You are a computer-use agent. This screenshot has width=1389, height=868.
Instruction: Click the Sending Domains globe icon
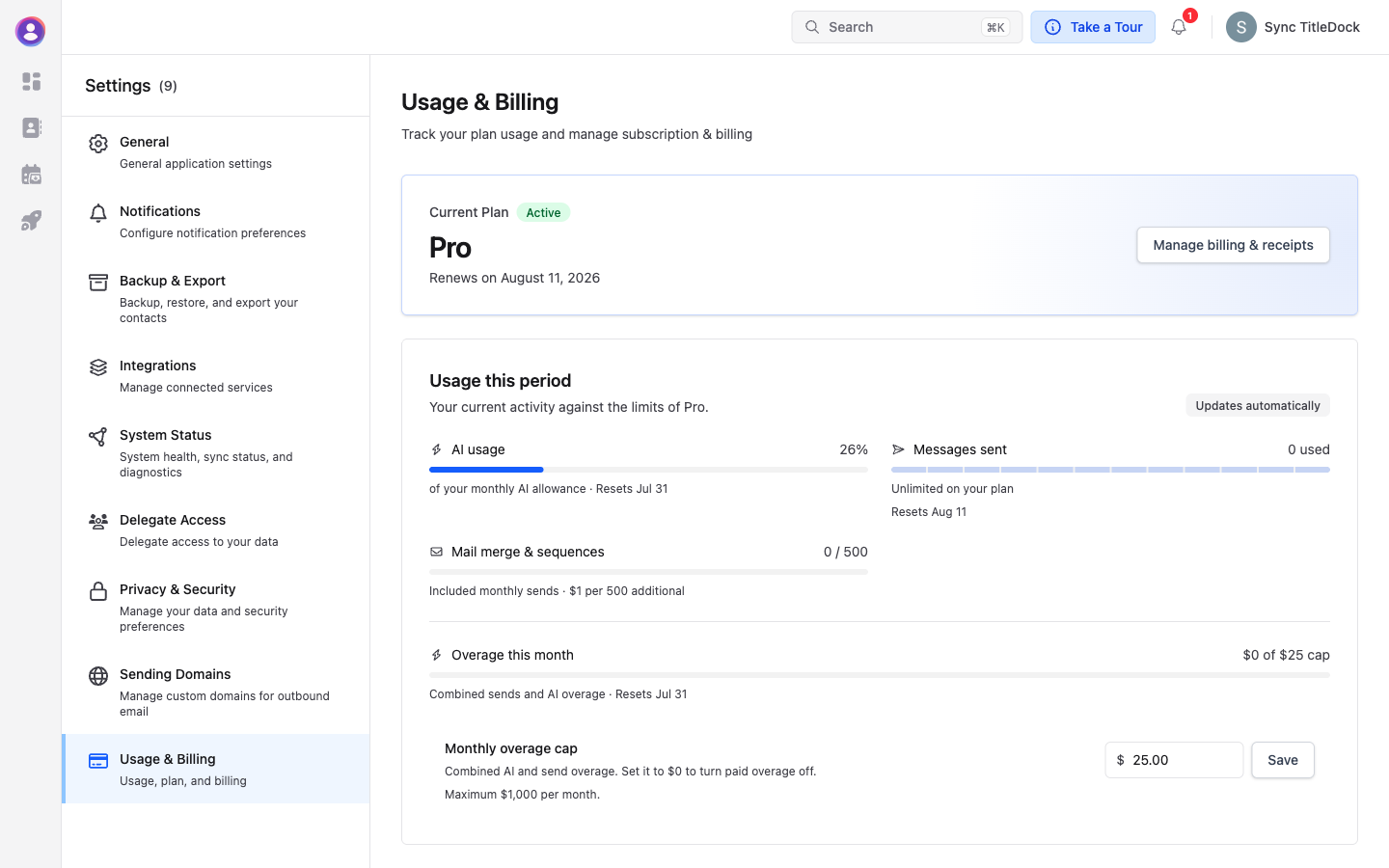click(98, 676)
